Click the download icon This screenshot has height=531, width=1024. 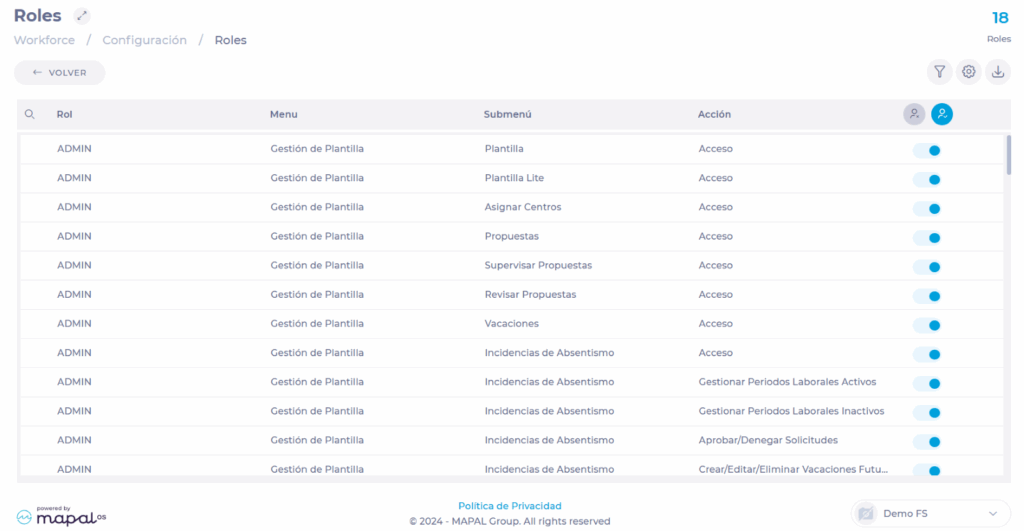coord(998,72)
